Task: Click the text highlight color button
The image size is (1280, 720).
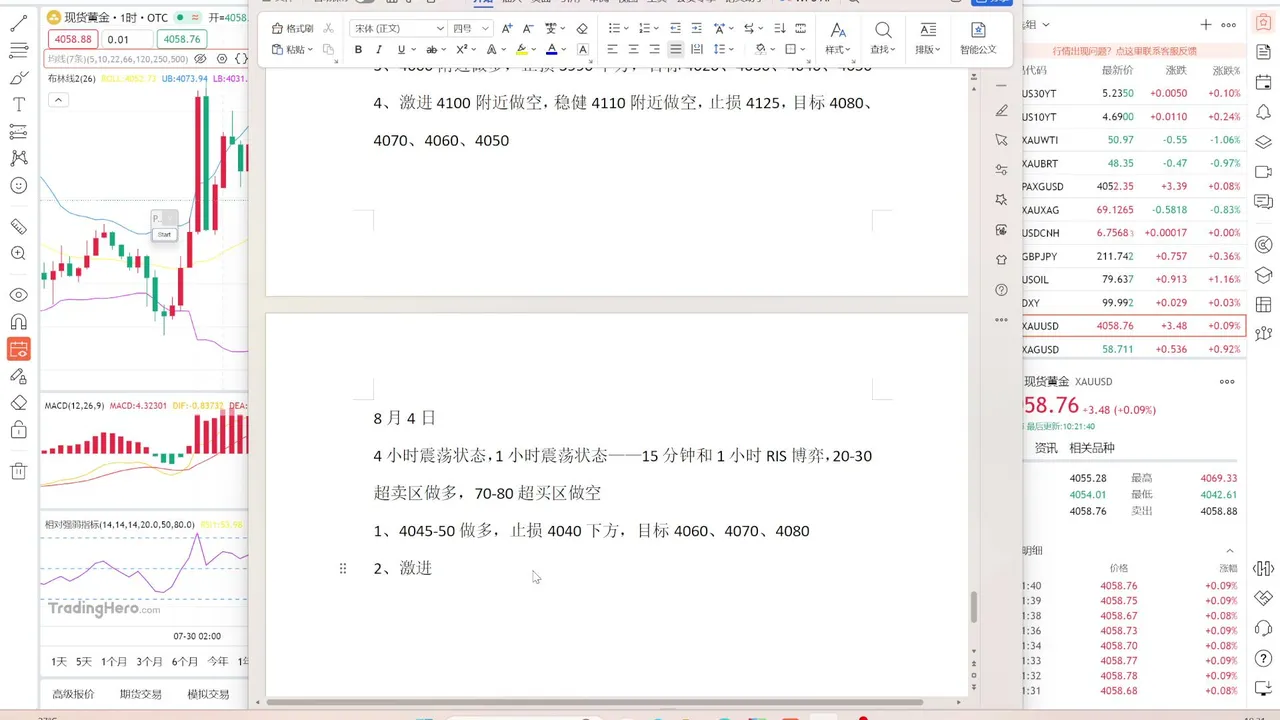Action: click(x=521, y=49)
